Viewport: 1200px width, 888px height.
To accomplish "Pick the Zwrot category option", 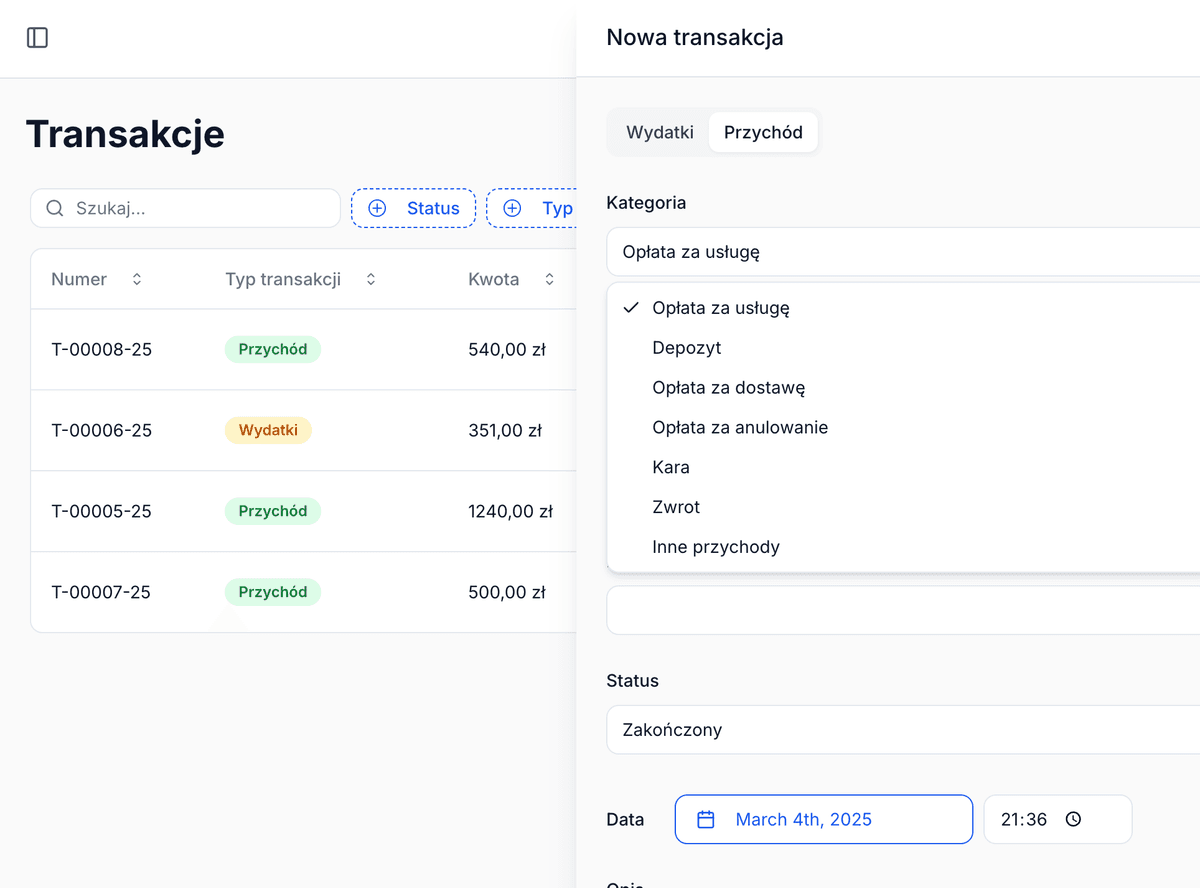I will pyautogui.click(x=676, y=507).
